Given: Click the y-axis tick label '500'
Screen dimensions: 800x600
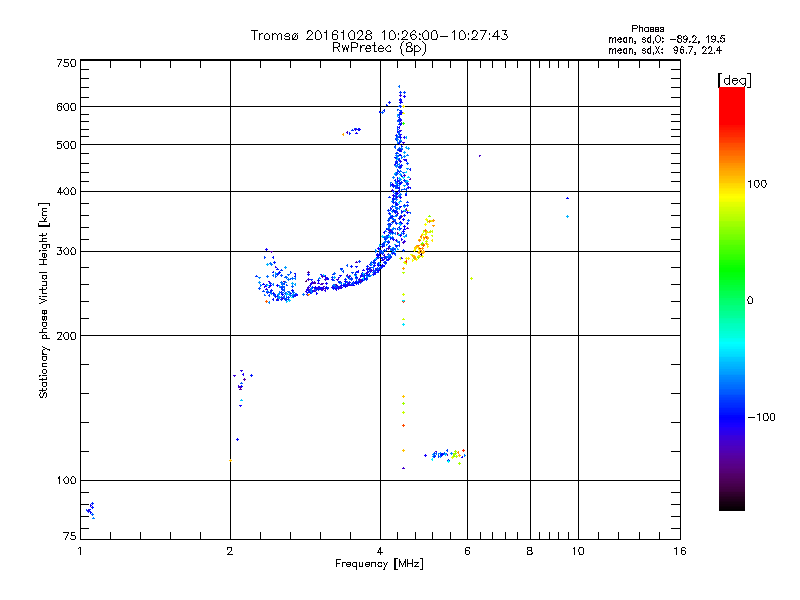Looking at the screenshot, I should click(66, 145).
